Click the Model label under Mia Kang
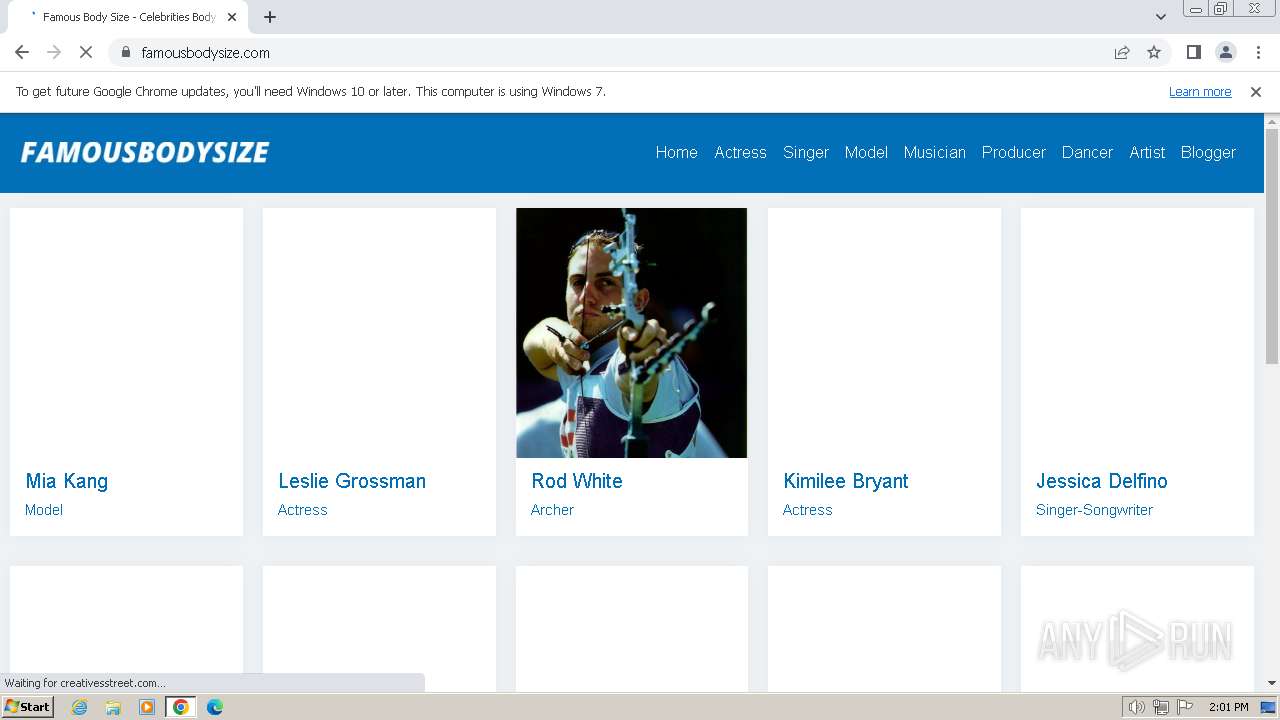1280x720 pixels. coord(44,510)
